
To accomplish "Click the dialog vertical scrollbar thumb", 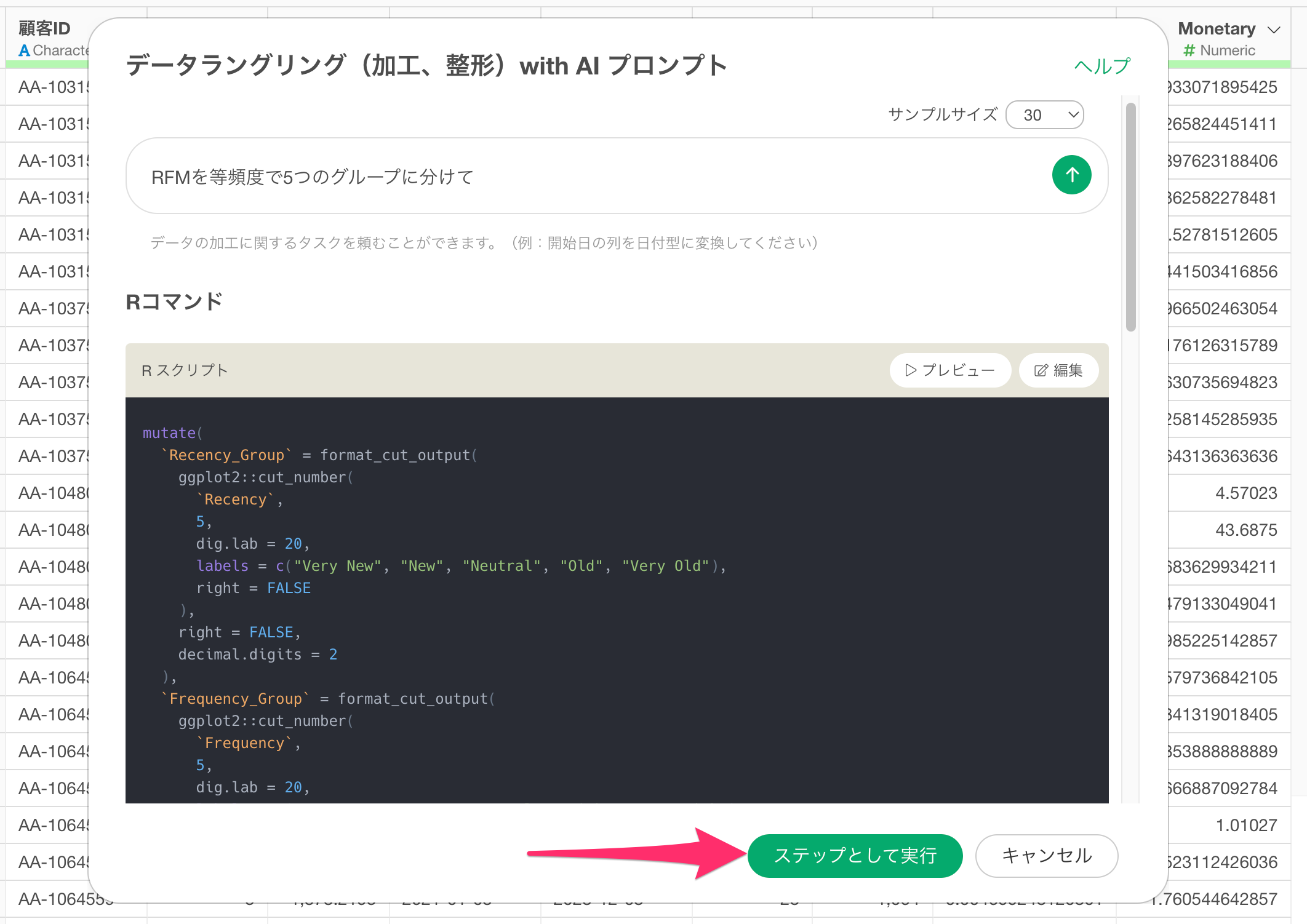I will point(1130,217).
